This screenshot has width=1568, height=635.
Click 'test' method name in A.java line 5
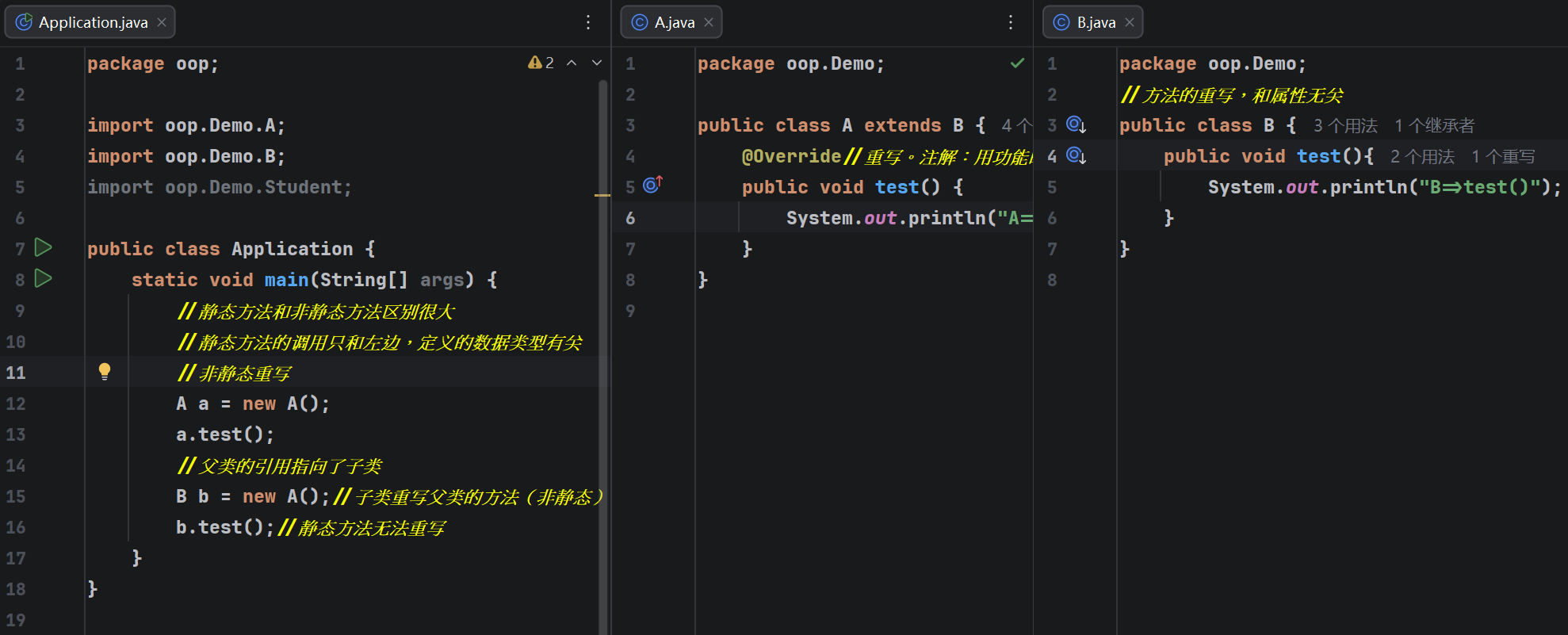pyautogui.click(x=897, y=187)
